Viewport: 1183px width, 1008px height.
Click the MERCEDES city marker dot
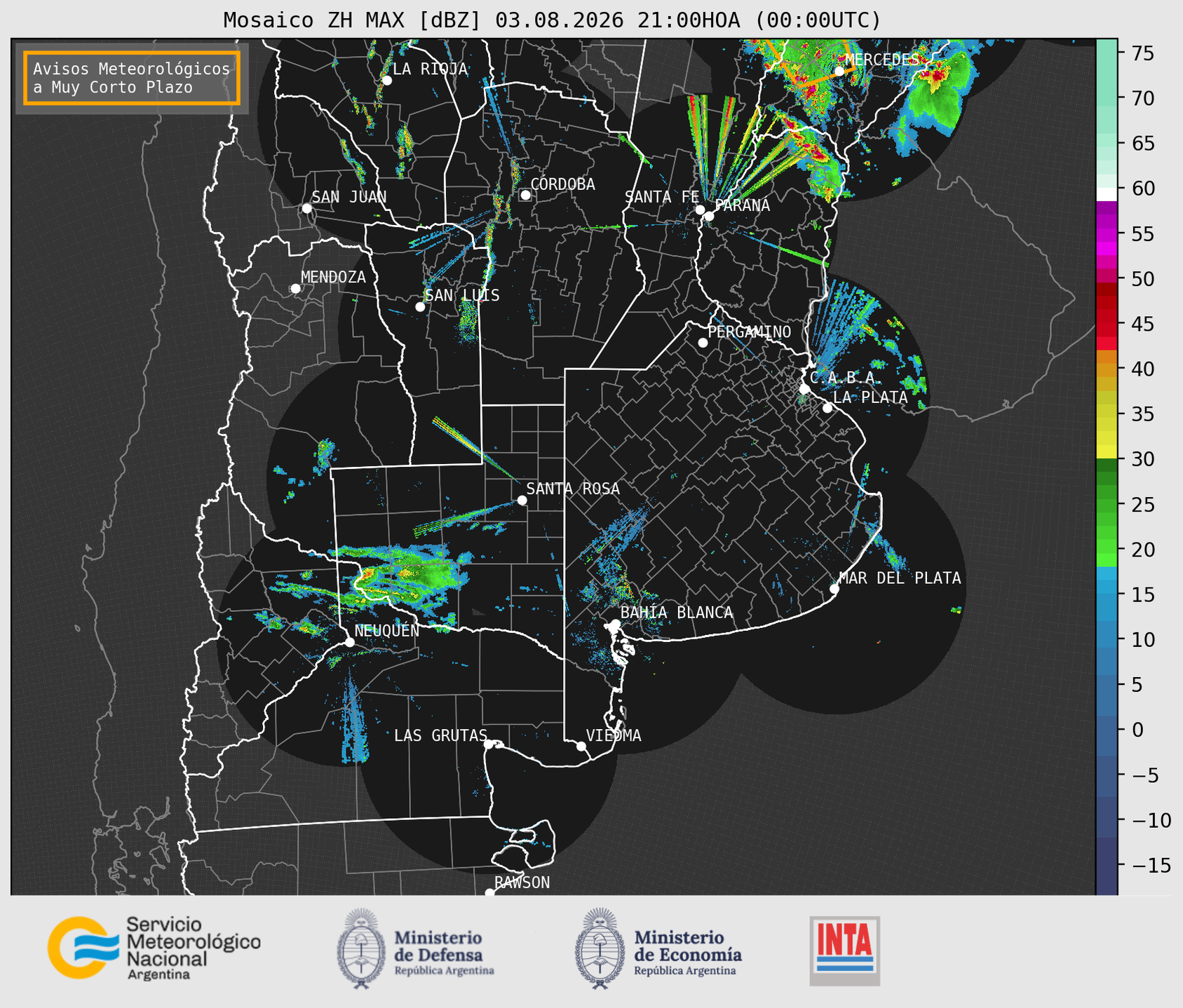pos(839,71)
